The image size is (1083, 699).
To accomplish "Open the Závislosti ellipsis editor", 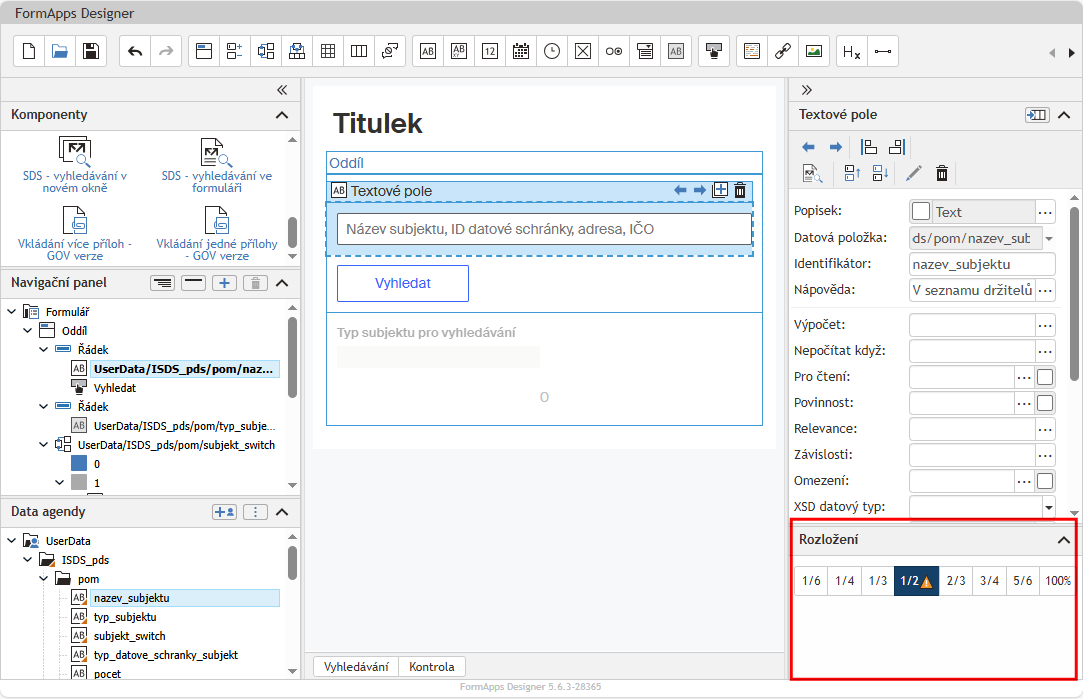I will [1045, 455].
